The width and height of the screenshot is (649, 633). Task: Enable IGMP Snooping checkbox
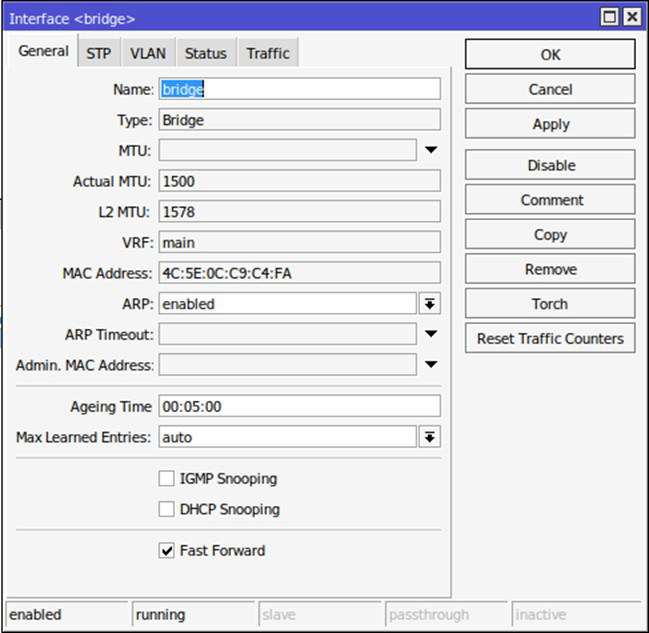click(x=167, y=479)
